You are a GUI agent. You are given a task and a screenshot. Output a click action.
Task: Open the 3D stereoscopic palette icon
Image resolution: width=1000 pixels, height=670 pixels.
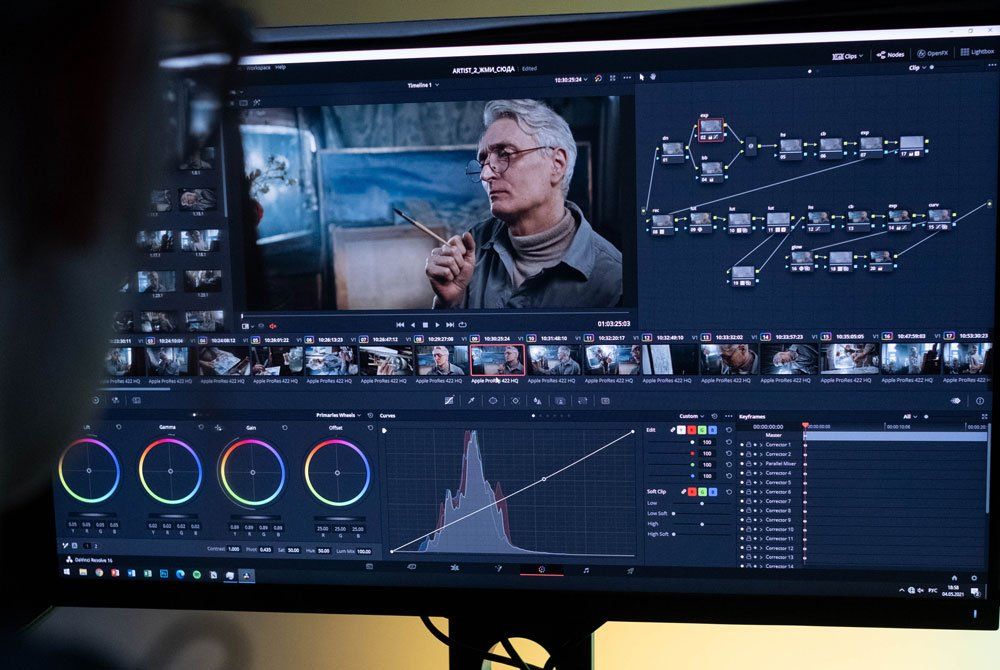605,401
